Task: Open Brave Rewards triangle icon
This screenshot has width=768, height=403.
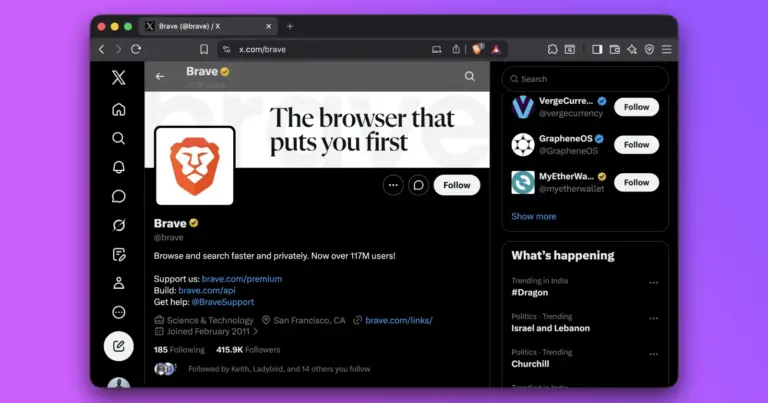Action: pos(496,49)
